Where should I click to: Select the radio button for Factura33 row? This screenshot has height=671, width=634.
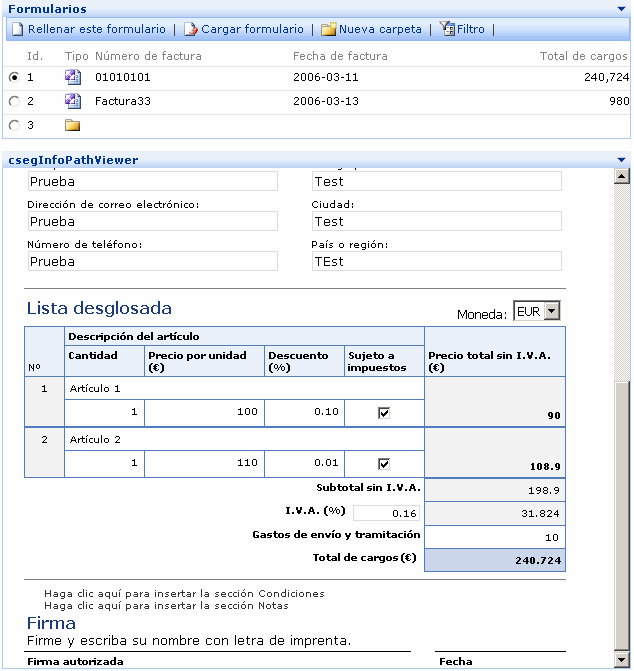point(14,101)
